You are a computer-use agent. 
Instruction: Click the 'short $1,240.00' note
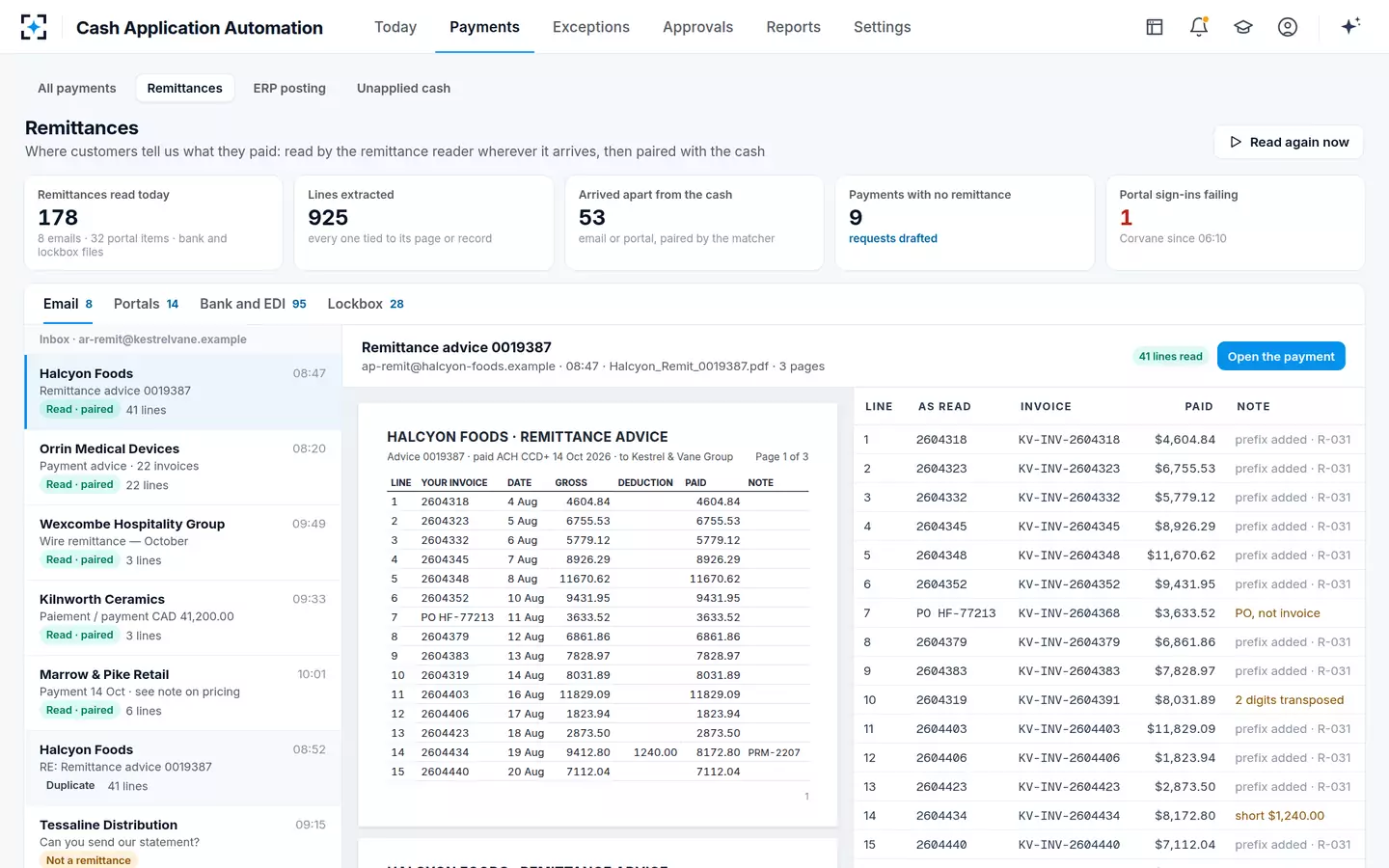[x=1279, y=816]
